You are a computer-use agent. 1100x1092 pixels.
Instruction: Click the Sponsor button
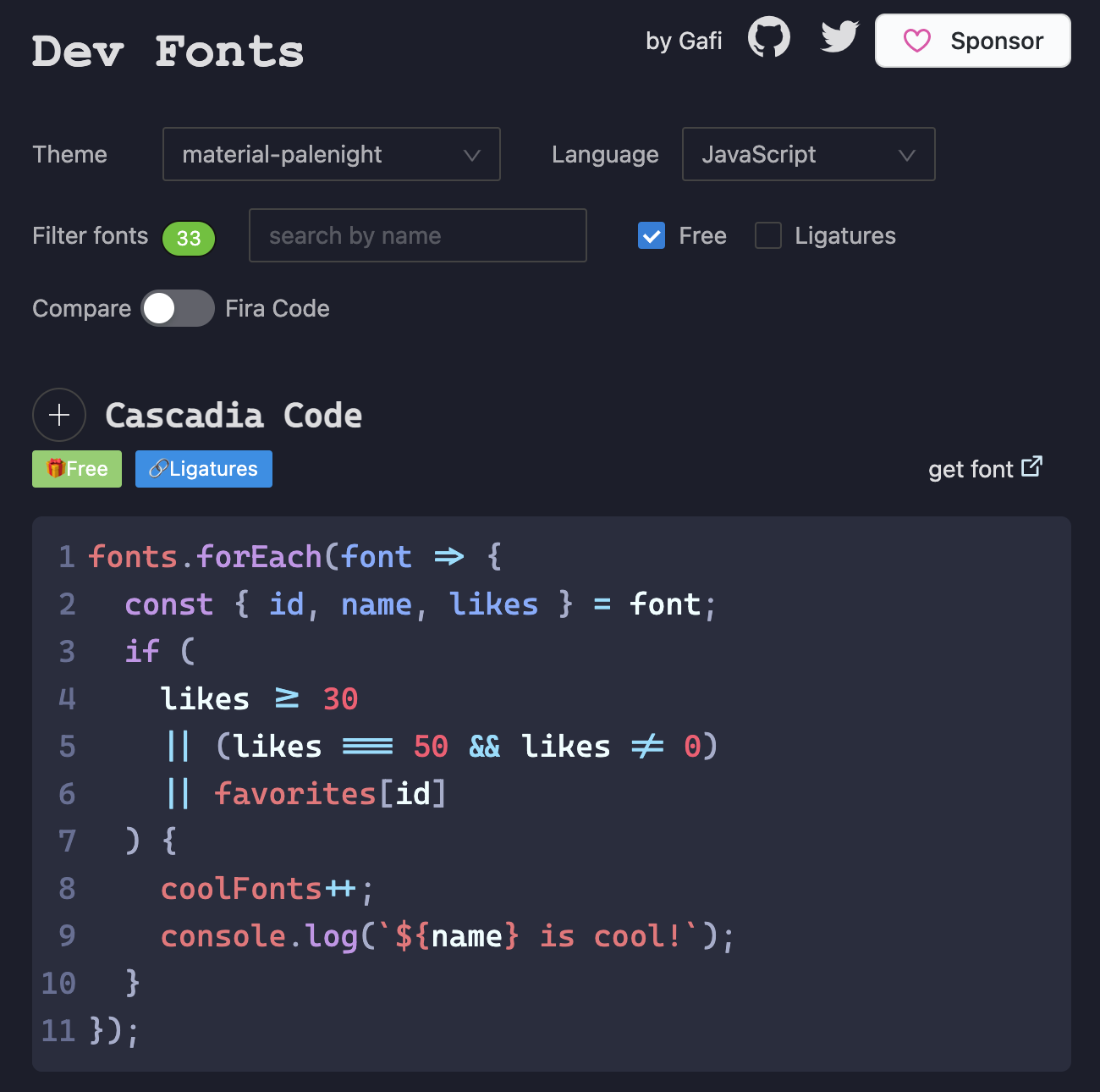point(972,41)
